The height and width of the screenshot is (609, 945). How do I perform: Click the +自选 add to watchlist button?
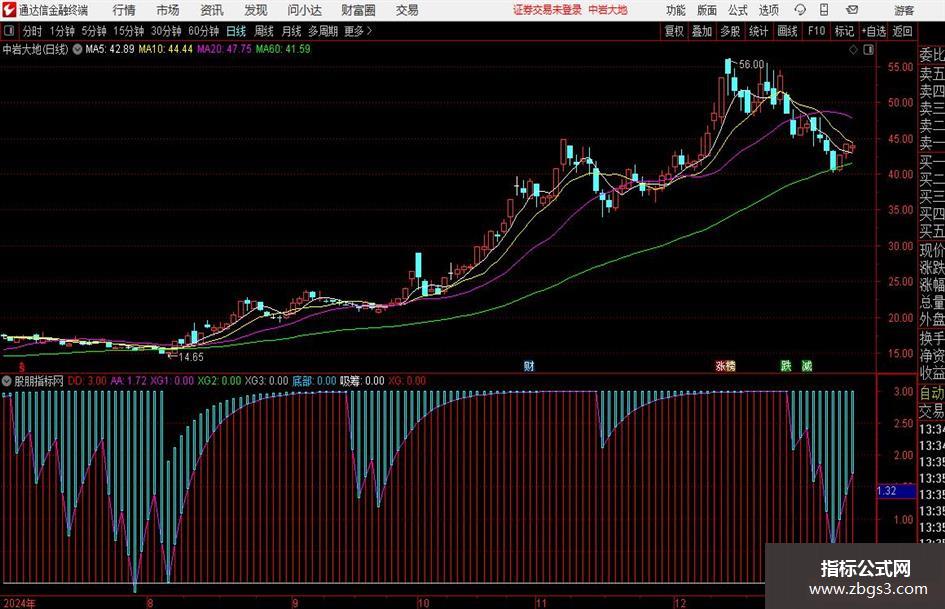(874, 31)
